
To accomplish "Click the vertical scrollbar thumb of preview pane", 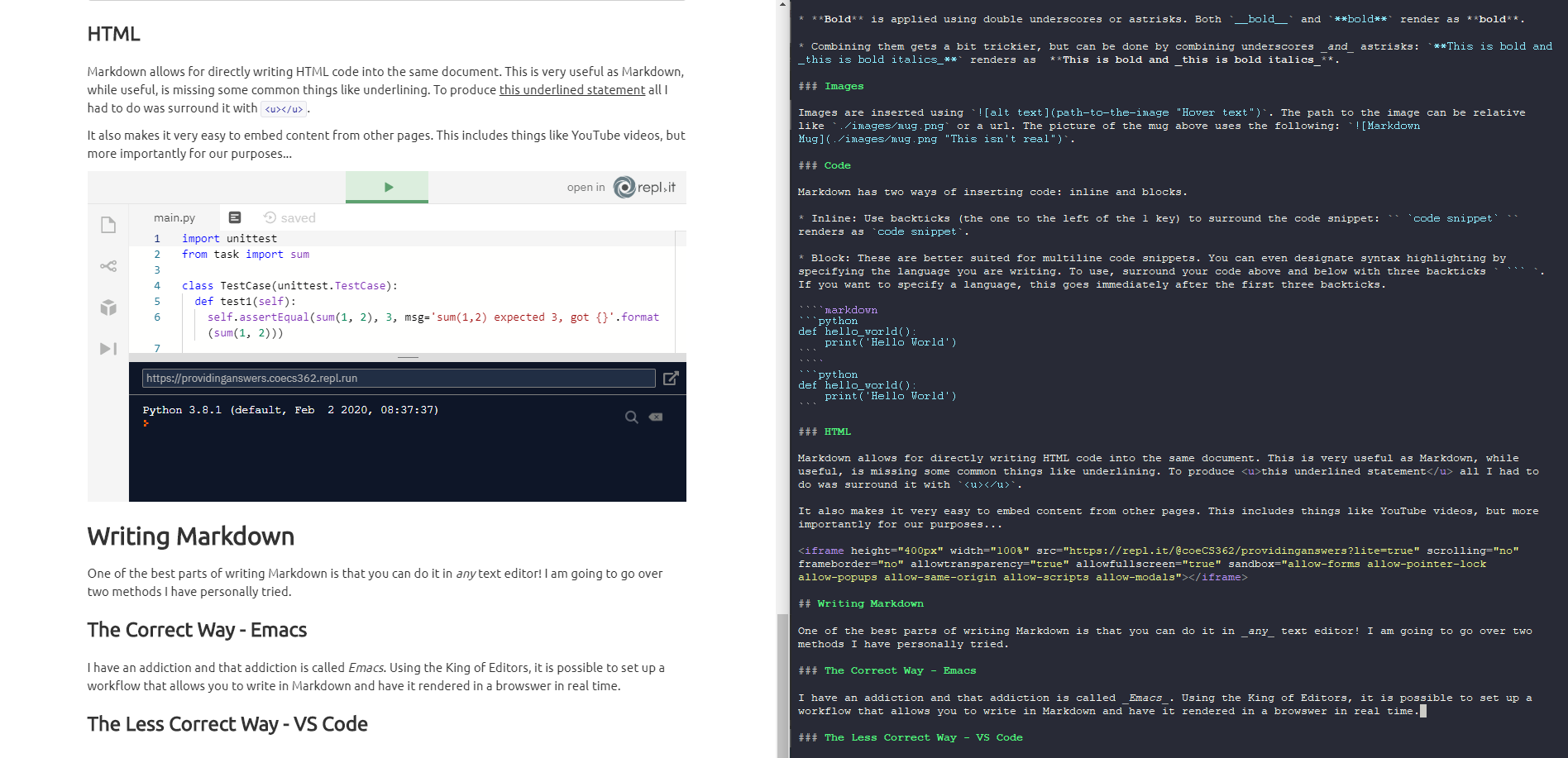I will (783, 686).
